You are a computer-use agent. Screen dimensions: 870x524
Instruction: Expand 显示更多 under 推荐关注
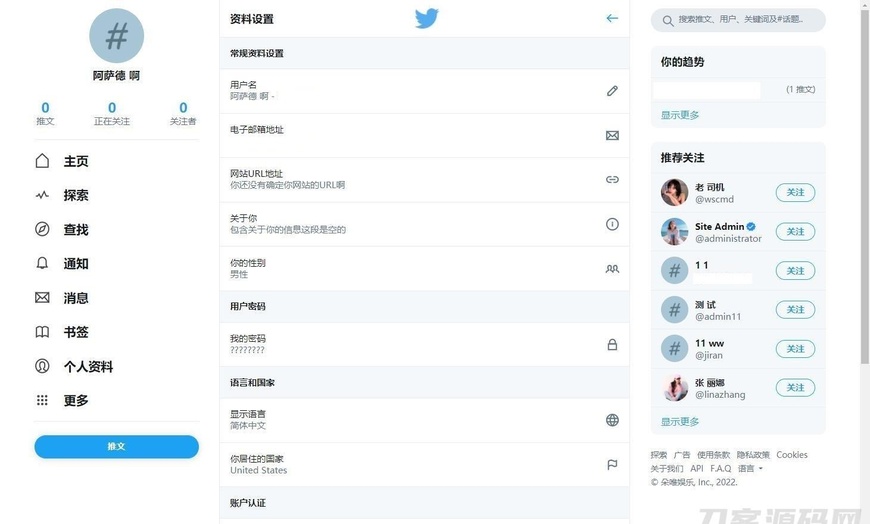coord(680,422)
